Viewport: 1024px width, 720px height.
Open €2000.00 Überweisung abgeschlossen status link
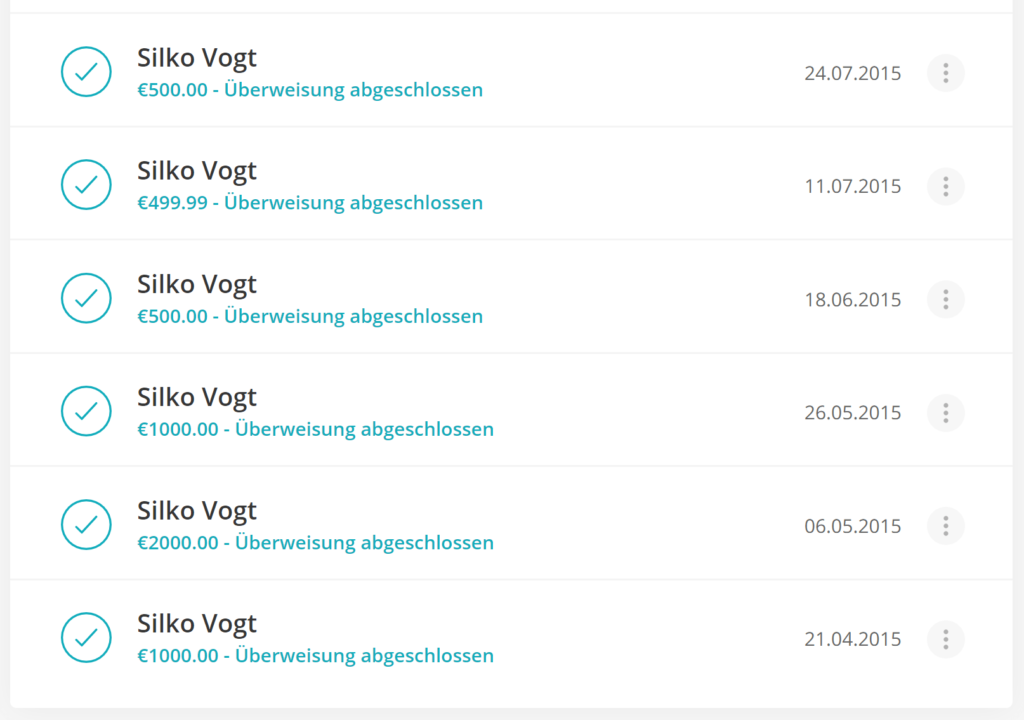pyautogui.click(x=315, y=542)
